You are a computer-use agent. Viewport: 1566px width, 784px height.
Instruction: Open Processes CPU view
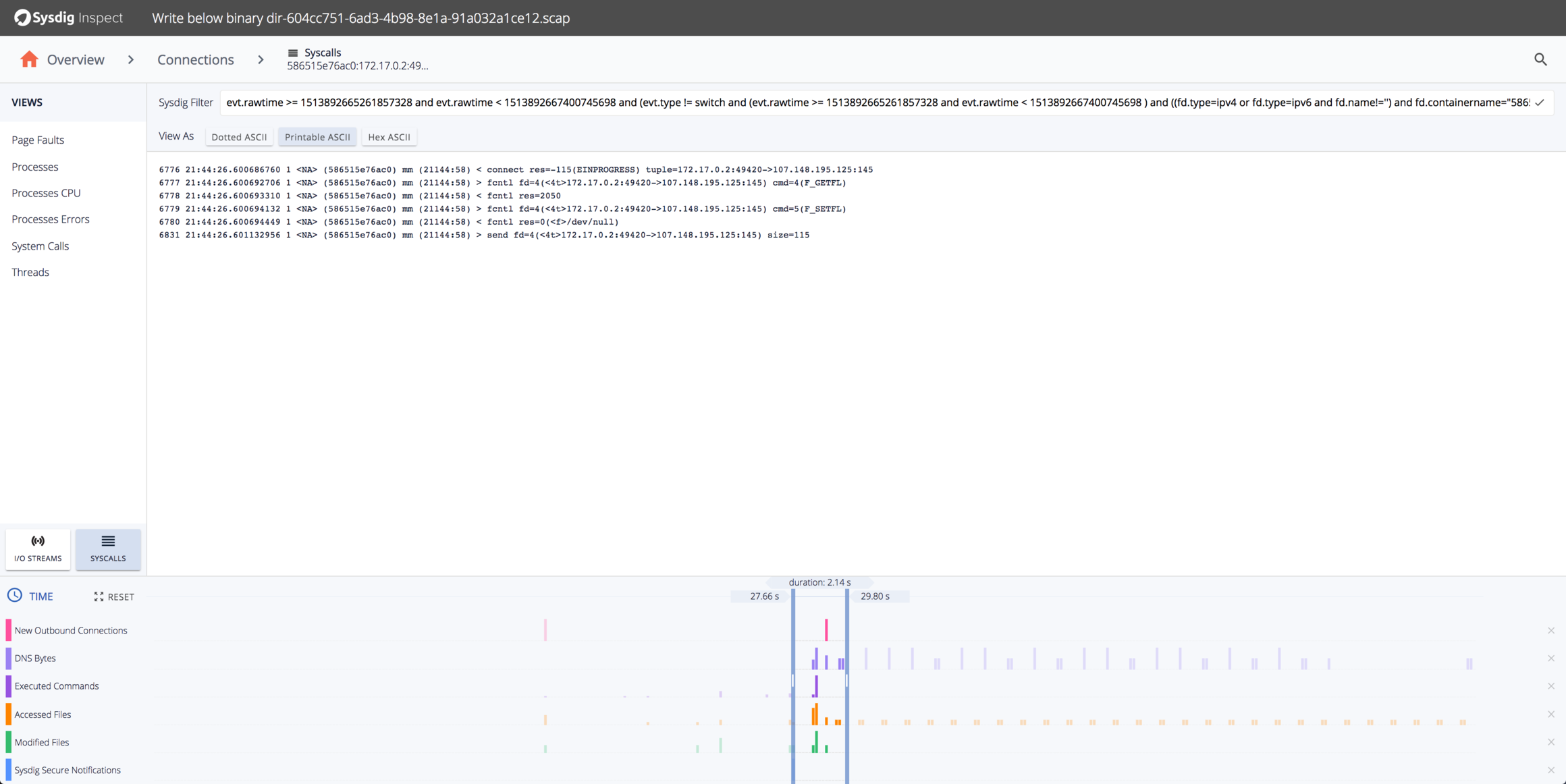point(46,193)
